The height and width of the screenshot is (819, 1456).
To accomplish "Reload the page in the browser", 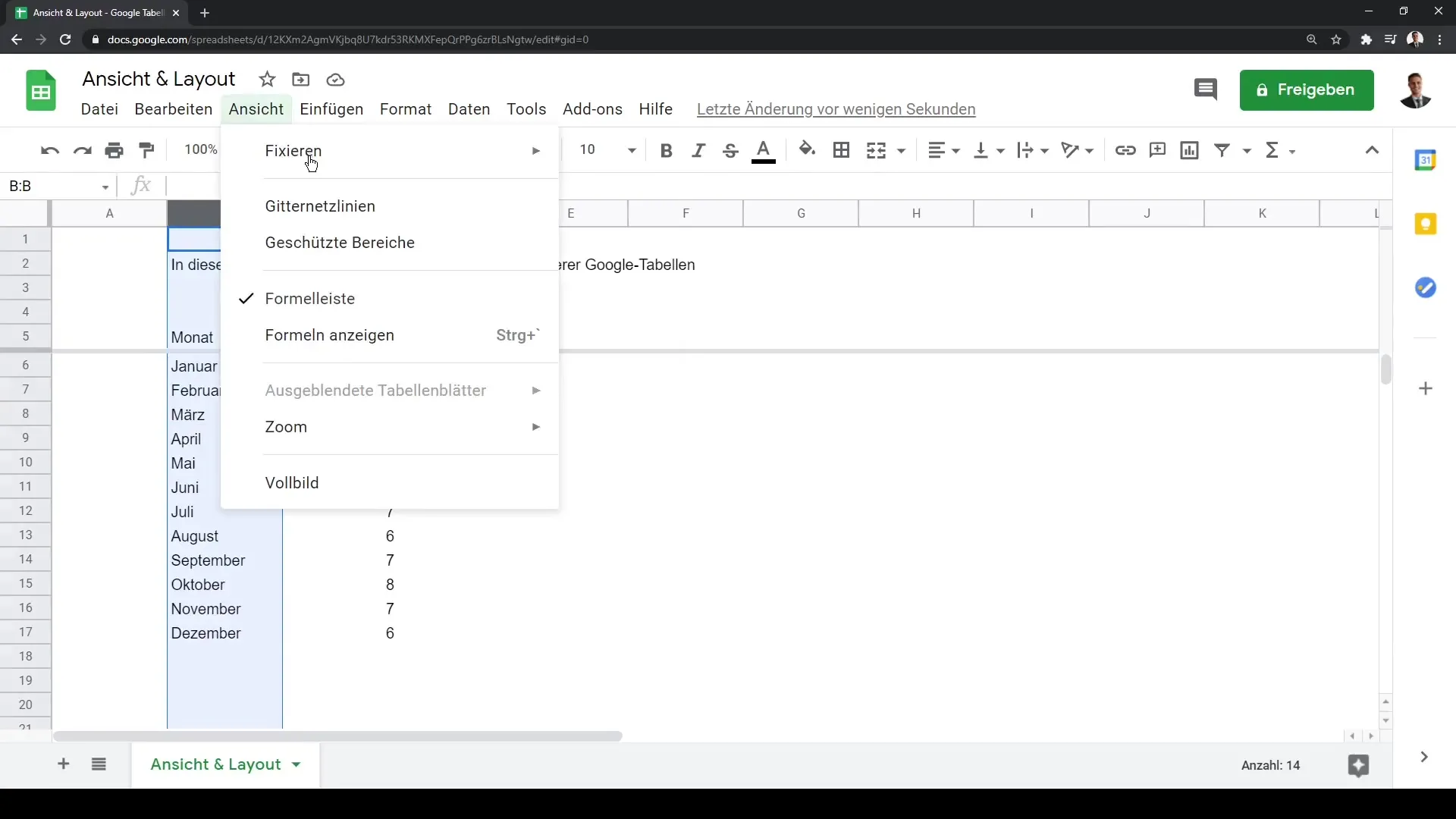I will (65, 39).
